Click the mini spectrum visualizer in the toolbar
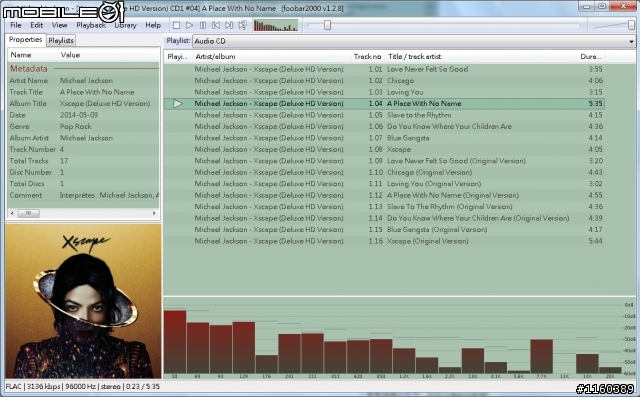 tap(276, 25)
